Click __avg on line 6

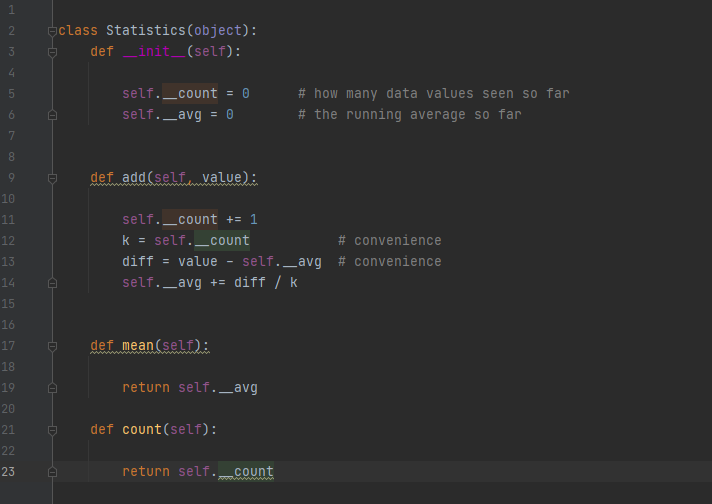click(x=182, y=114)
